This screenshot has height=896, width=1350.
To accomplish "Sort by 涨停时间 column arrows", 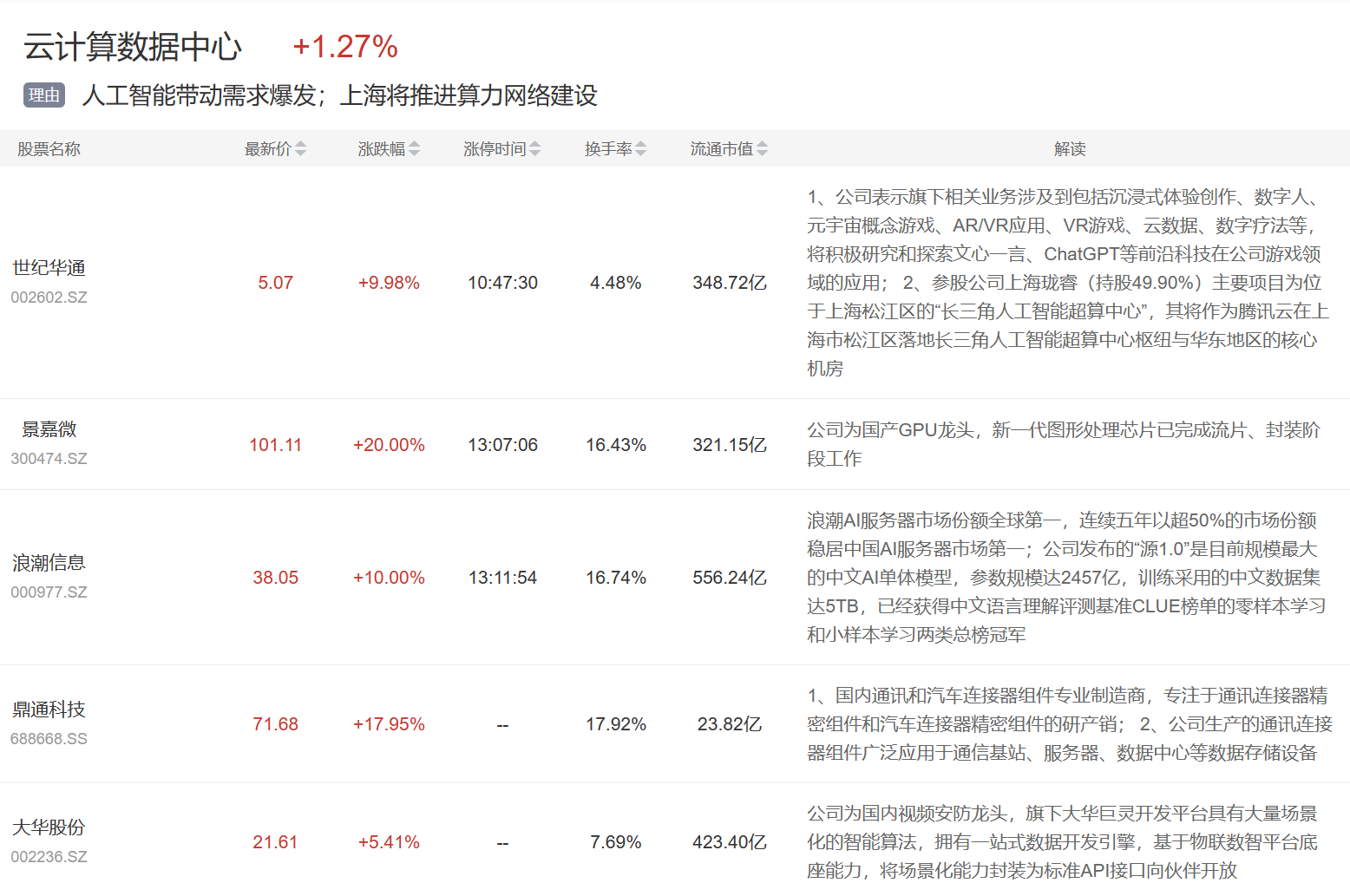I will click(535, 149).
